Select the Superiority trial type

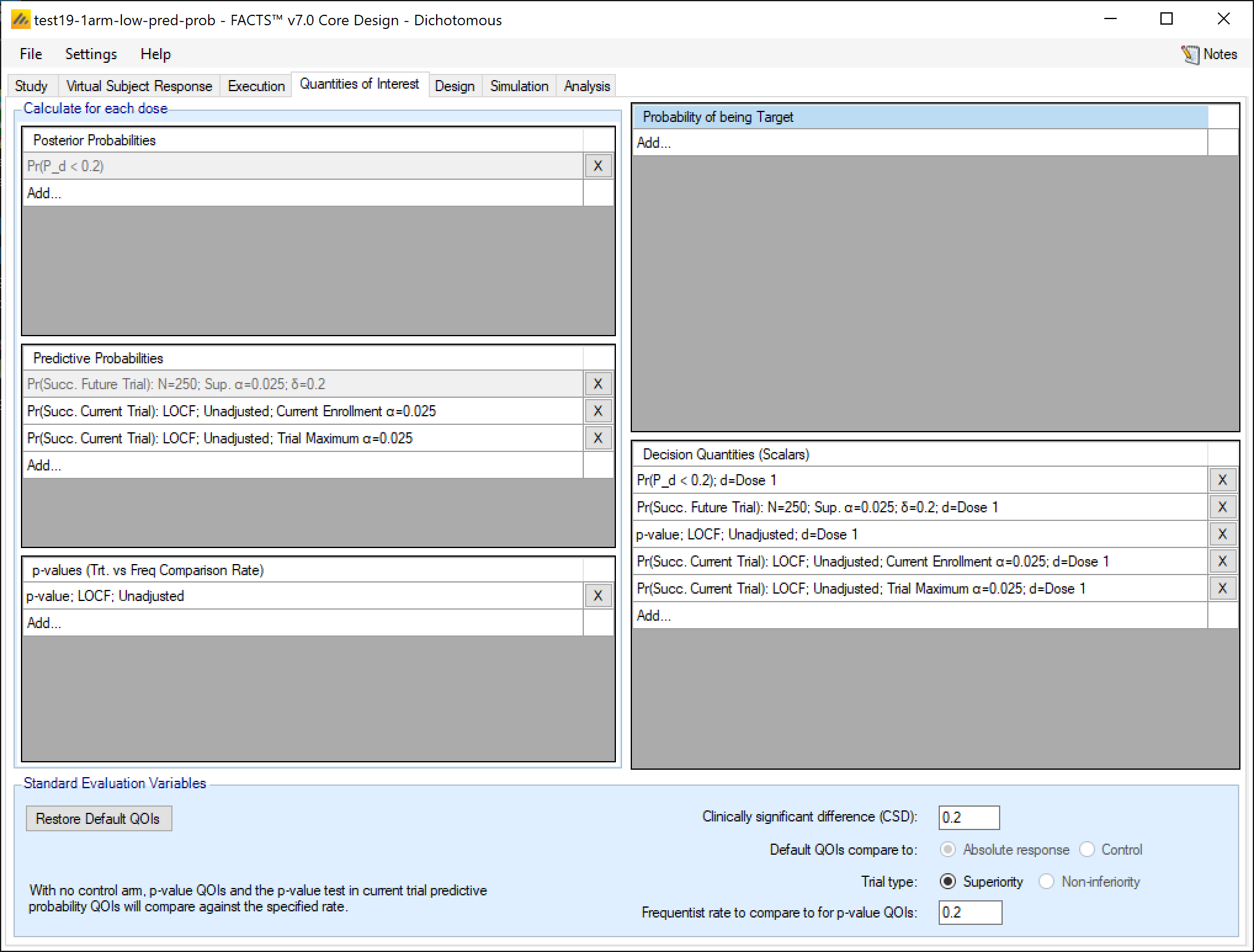pyautogui.click(x=948, y=881)
